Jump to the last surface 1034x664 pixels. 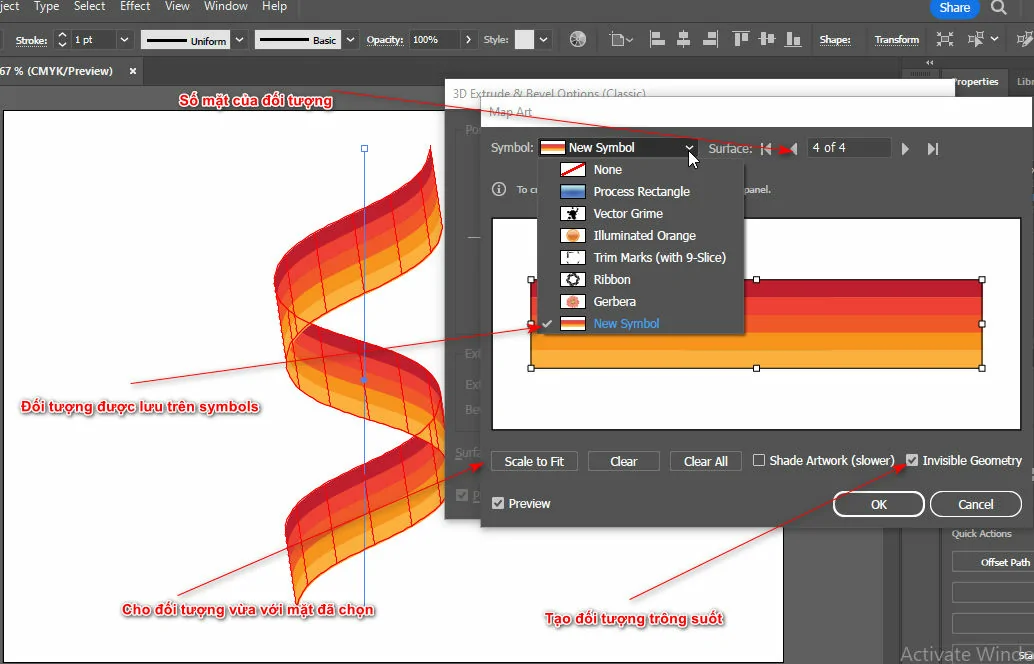(x=932, y=148)
